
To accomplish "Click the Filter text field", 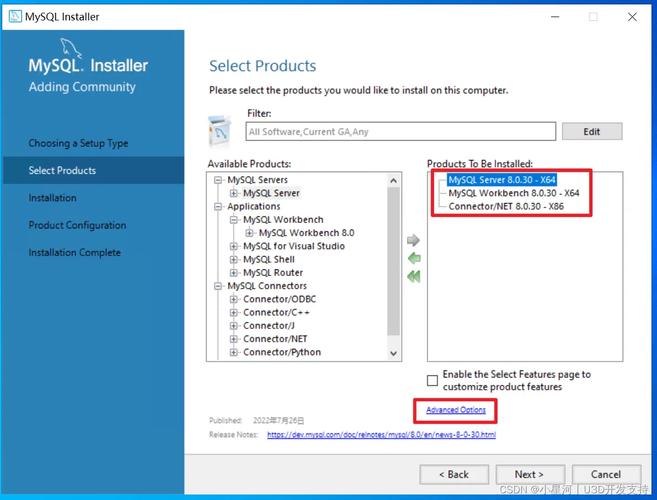I will (x=401, y=132).
